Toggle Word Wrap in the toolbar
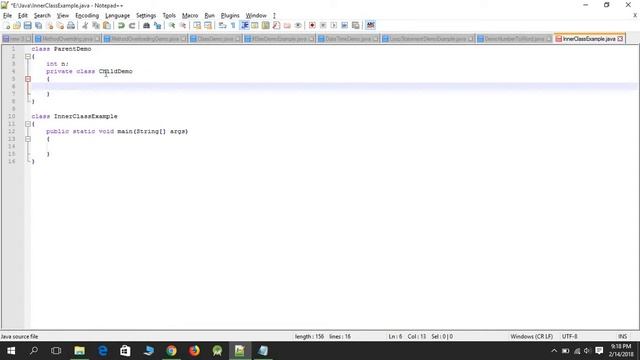Viewport: 640px width, 360px height. coord(222,25)
